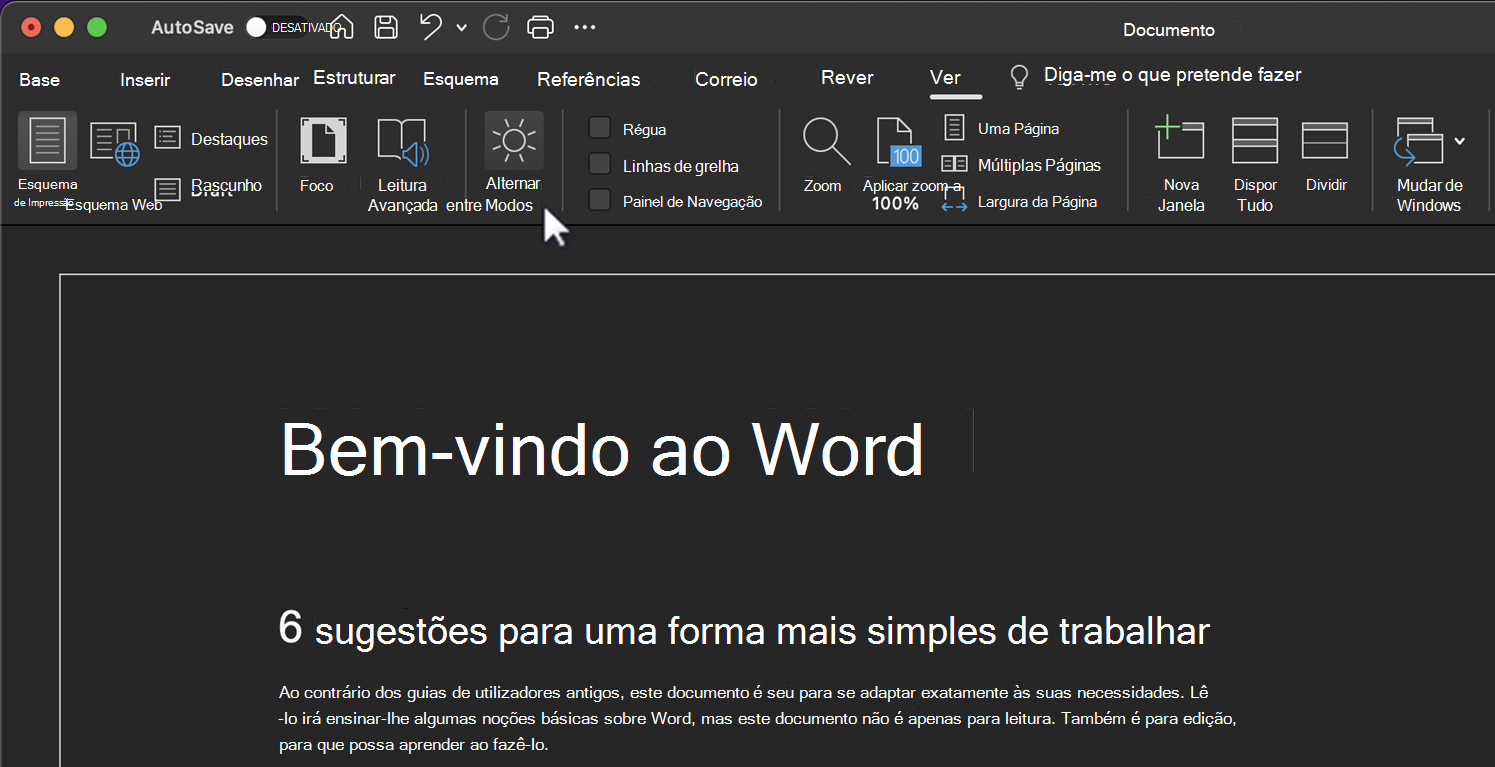1495x767 pixels.
Task: Open the Rever tab
Action: pyautogui.click(x=847, y=78)
